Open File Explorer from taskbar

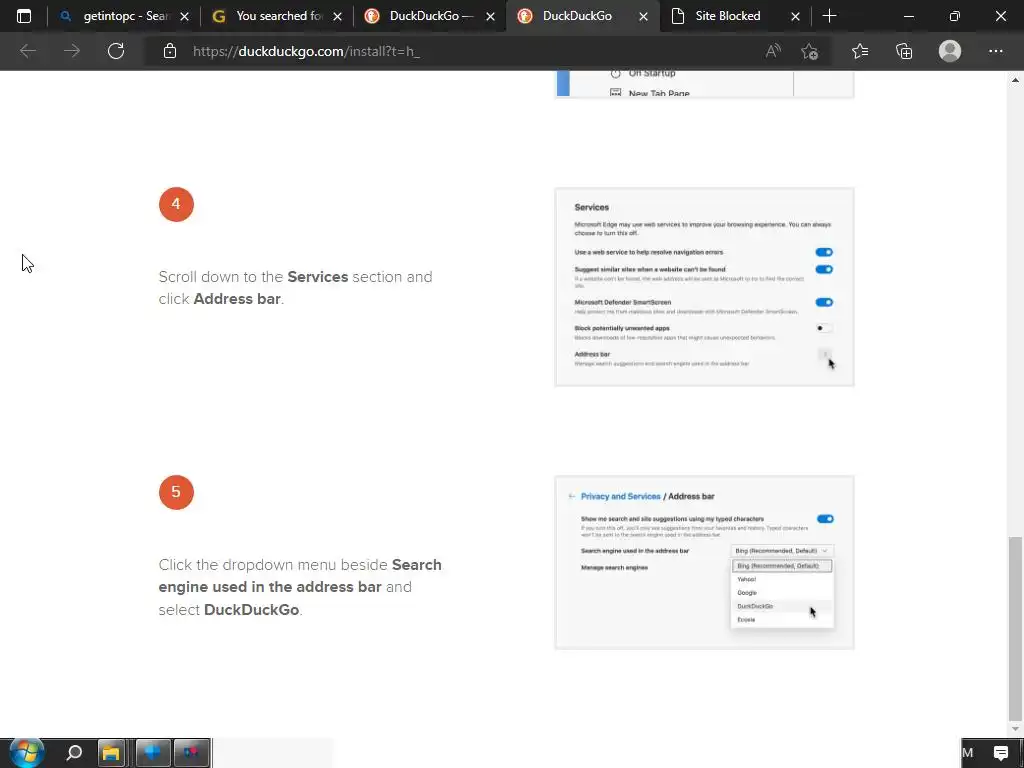pos(111,753)
